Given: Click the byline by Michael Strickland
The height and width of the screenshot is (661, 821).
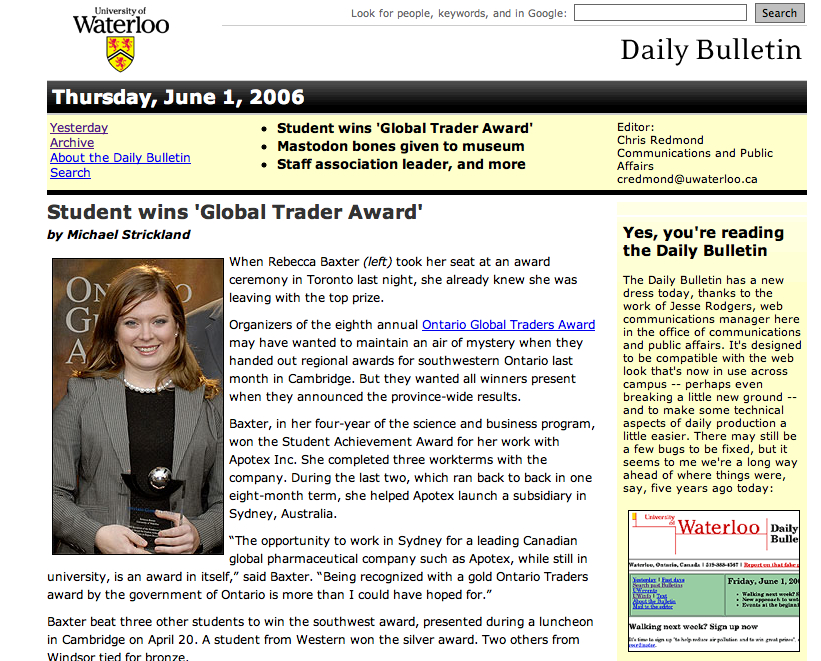Looking at the screenshot, I should [x=118, y=235].
